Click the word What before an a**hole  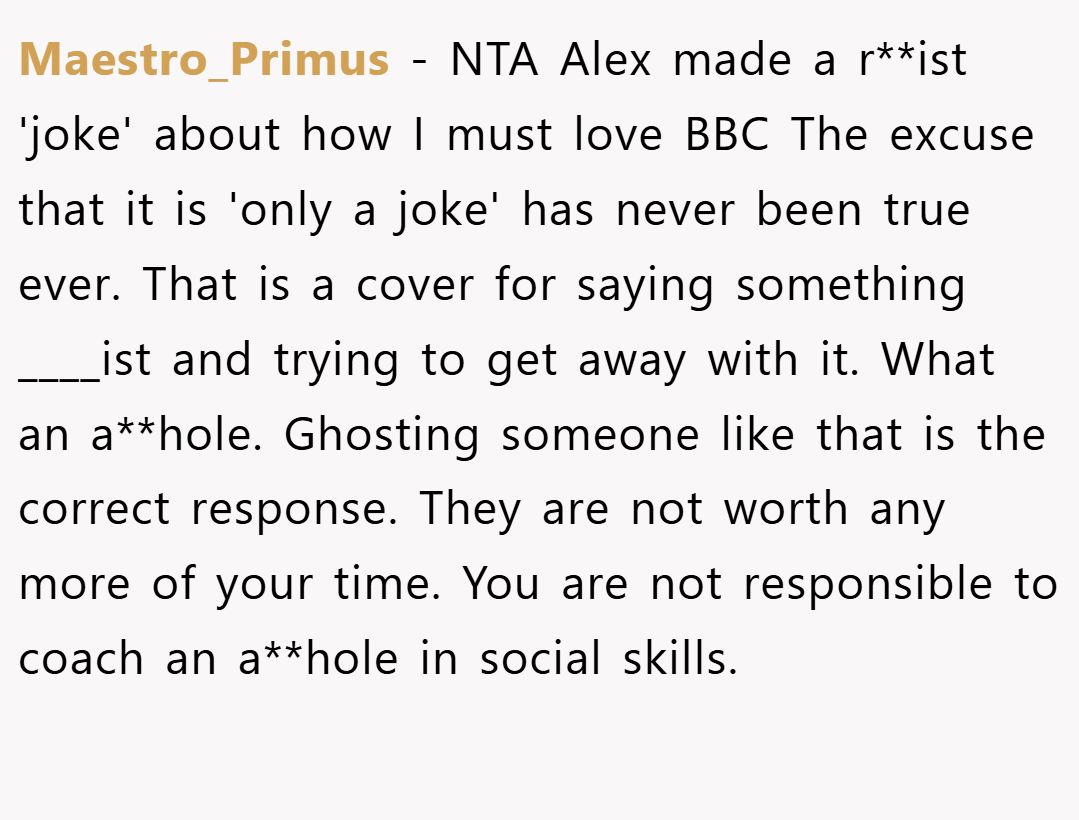pos(938,360)
